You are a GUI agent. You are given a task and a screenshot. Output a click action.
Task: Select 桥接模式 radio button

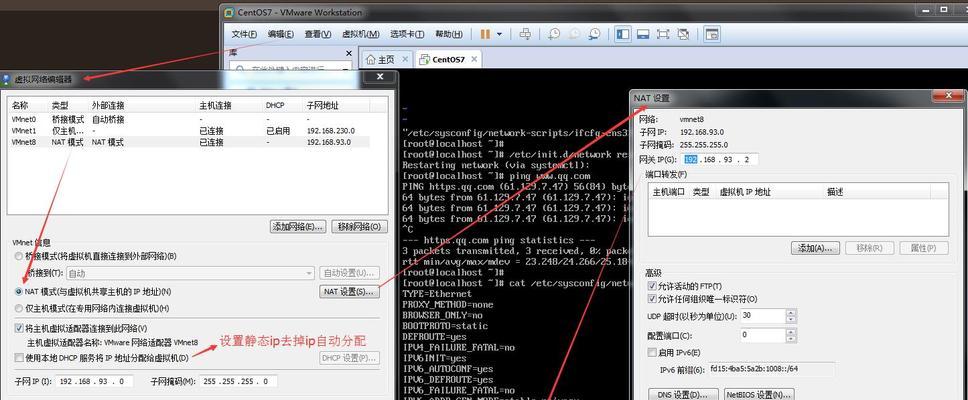pos(19,256)
